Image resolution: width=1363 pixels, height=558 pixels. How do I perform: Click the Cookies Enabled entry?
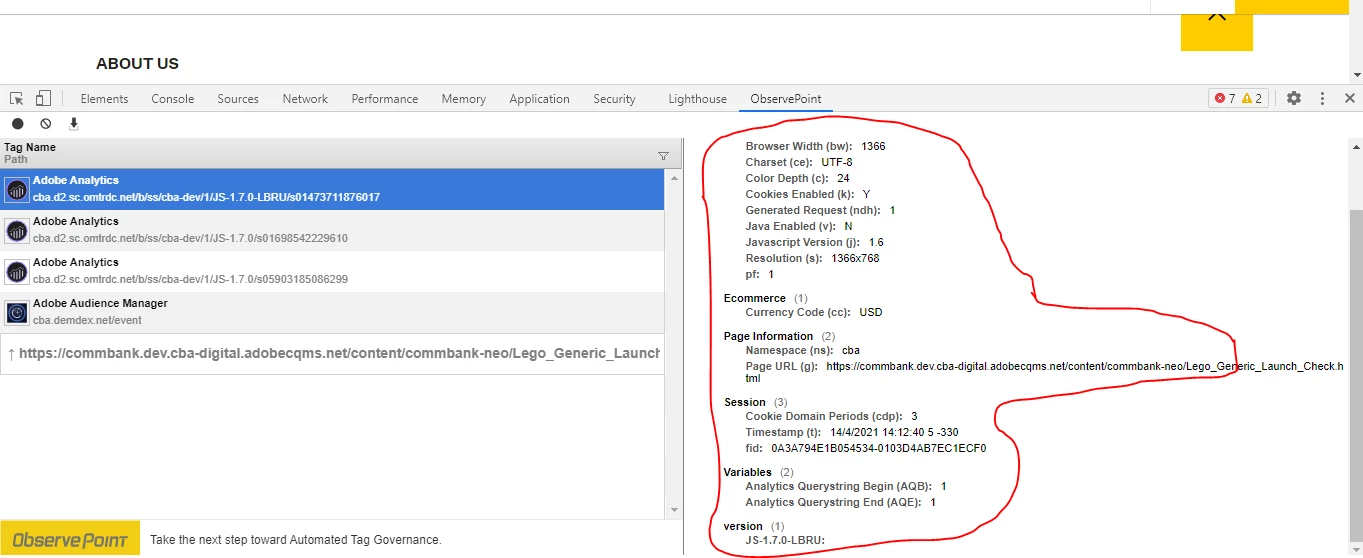pos(808,194)
